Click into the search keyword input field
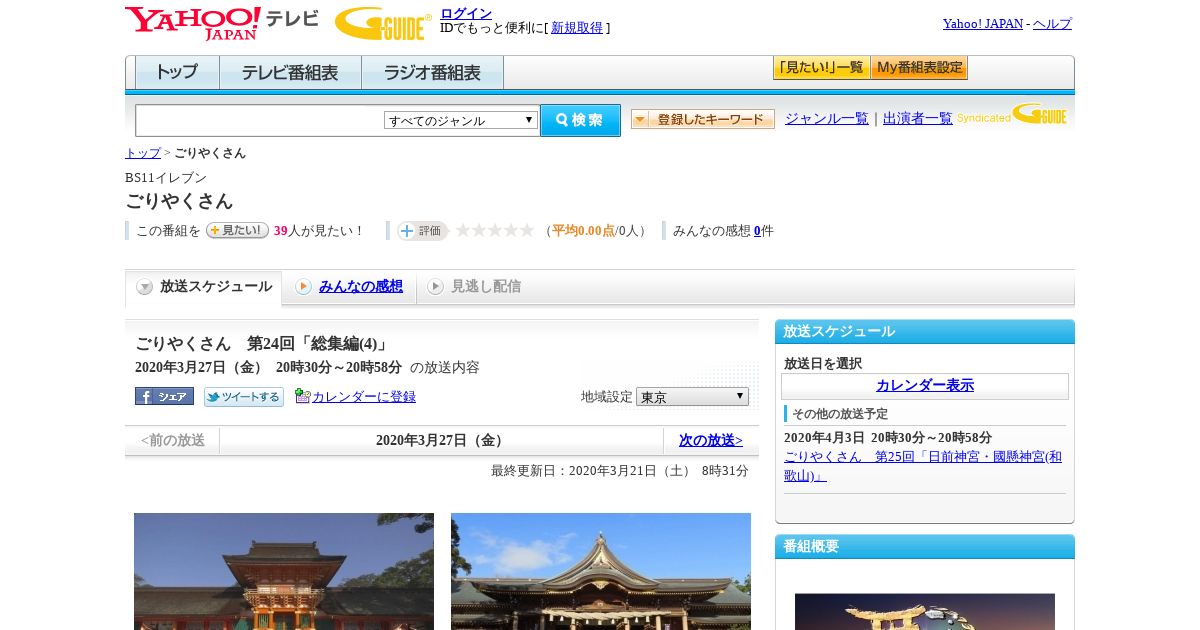Screen dimensions: 1200x630 click(x=260, y=120)
